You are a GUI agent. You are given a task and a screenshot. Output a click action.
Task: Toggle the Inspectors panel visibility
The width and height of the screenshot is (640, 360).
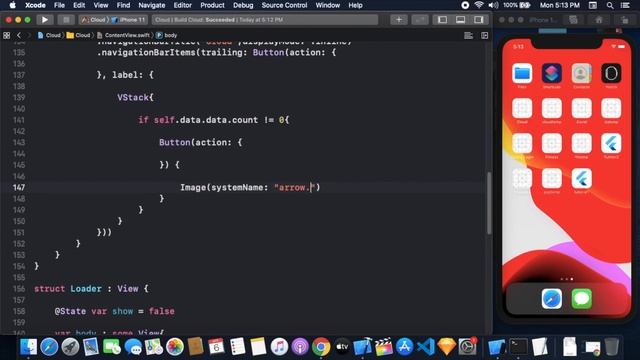click(x=479, y=20)
